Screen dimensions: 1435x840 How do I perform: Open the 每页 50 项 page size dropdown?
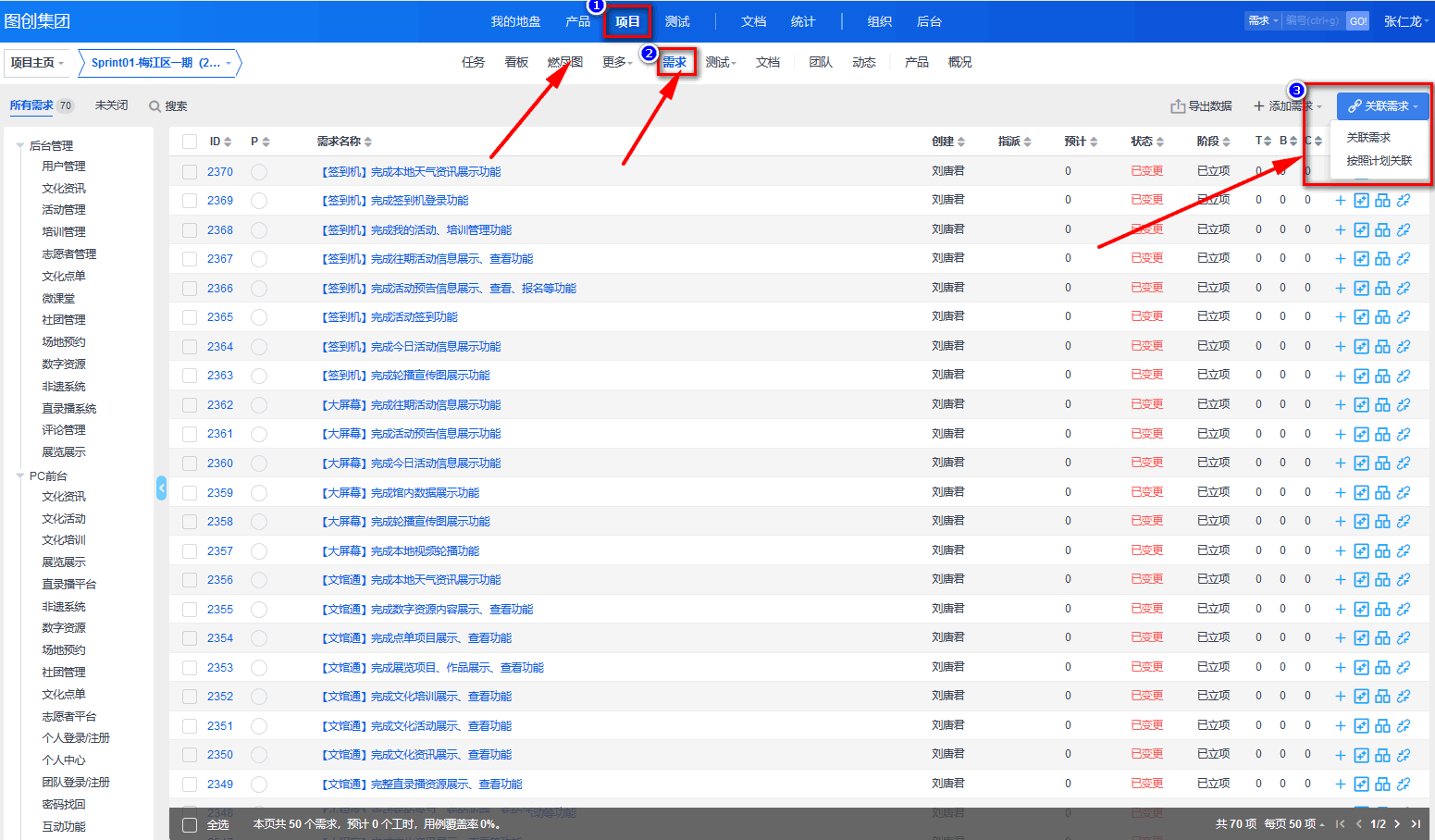click(x=1294, y=823)
